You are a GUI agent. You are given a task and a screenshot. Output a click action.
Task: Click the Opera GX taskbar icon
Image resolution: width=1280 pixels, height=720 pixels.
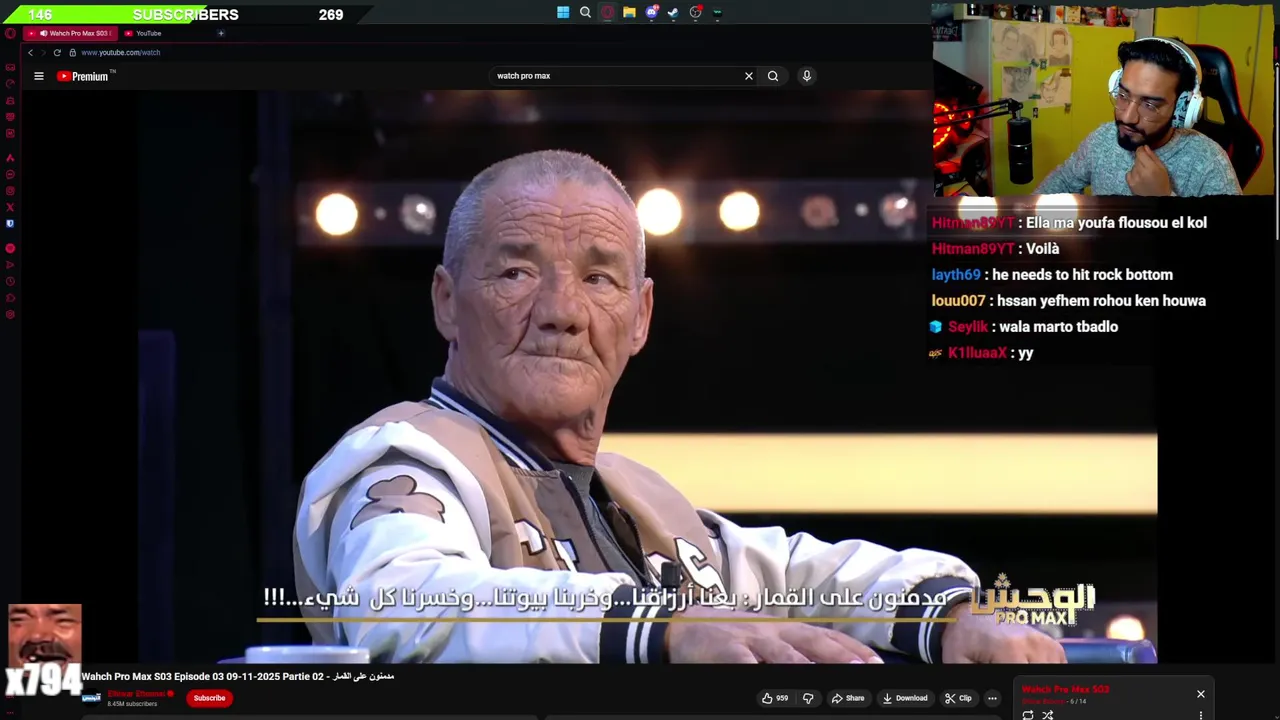tap(607, 13)
